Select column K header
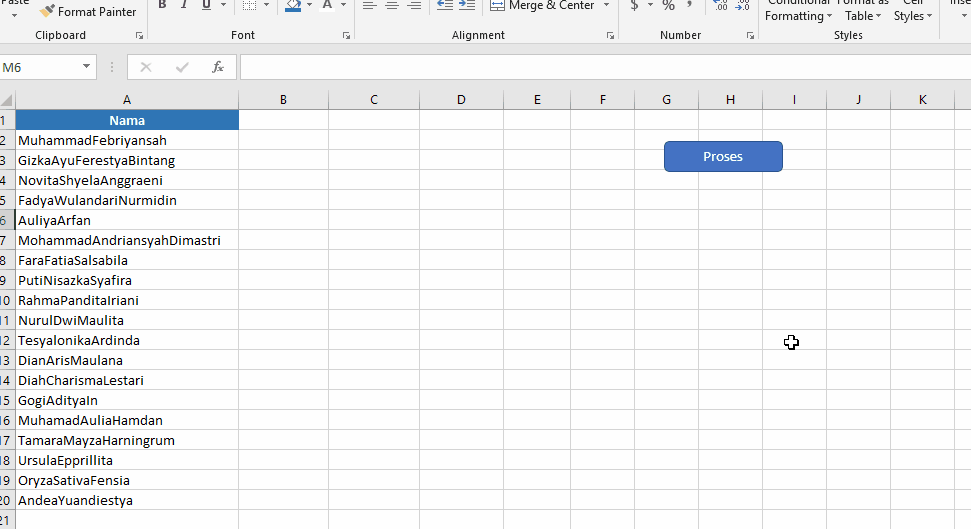Viewport: 971px width, 529px height. tap(923, 100)
